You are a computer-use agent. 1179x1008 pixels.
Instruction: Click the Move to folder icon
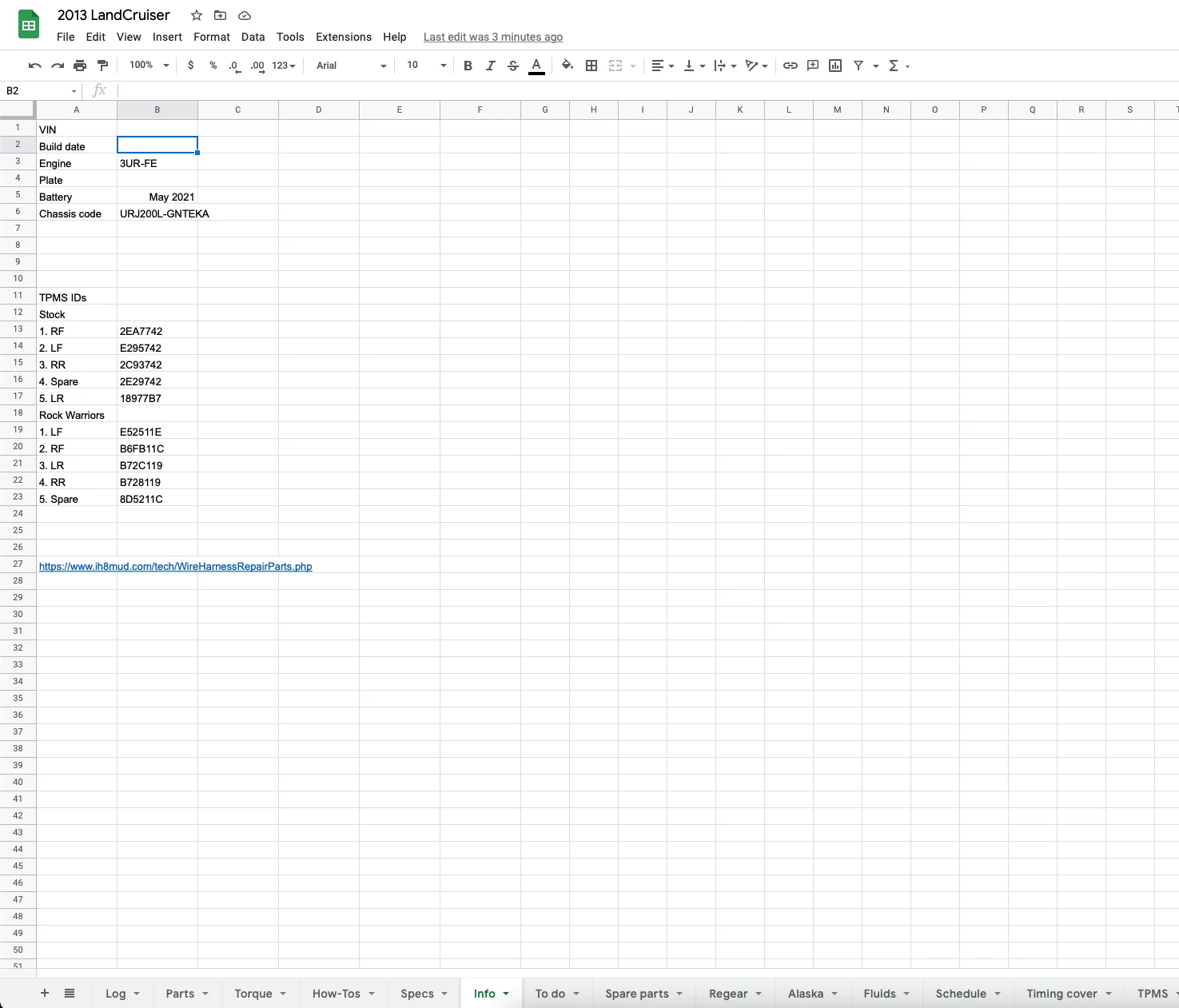click(221, 15)
